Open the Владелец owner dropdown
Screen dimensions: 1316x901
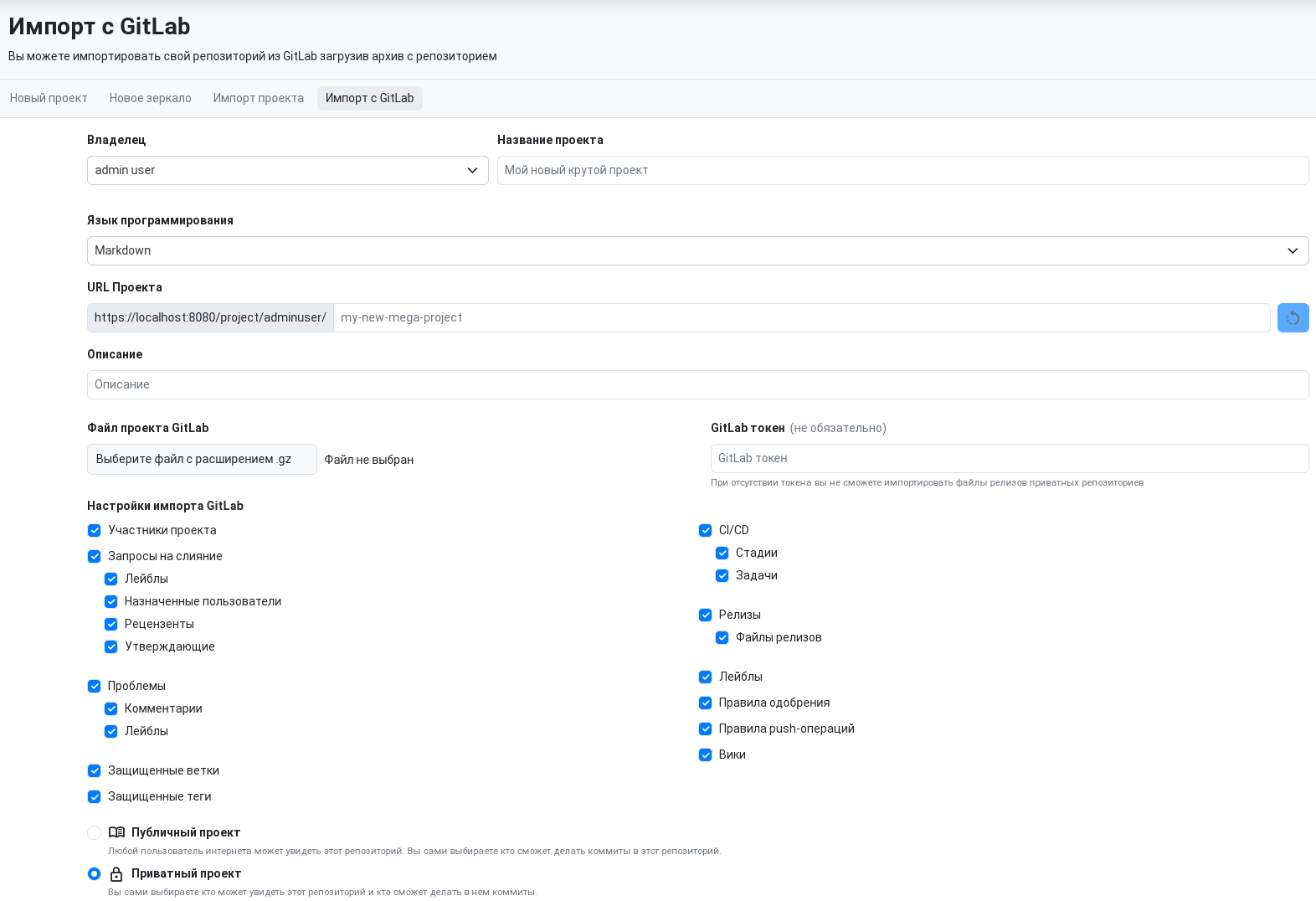288,170
